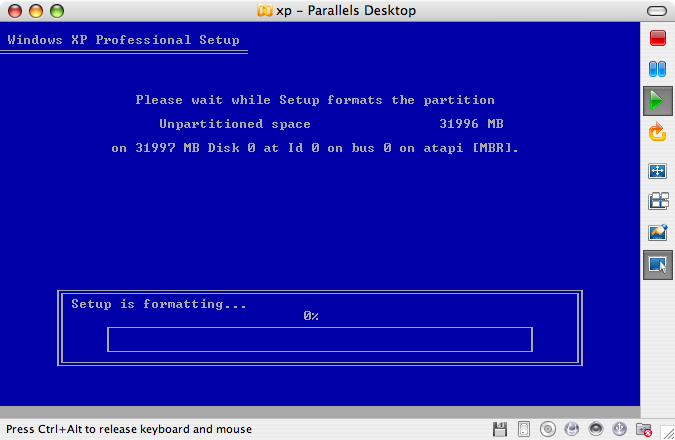Click the CD/DVD drive status icon

click(548, 429)
